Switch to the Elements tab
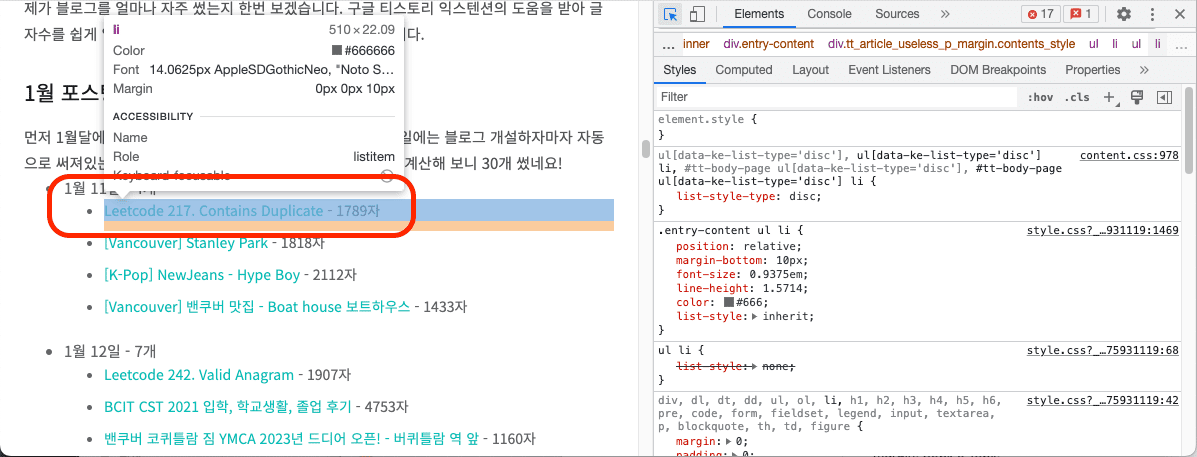 pyautogui.click(x=759, y=14)
